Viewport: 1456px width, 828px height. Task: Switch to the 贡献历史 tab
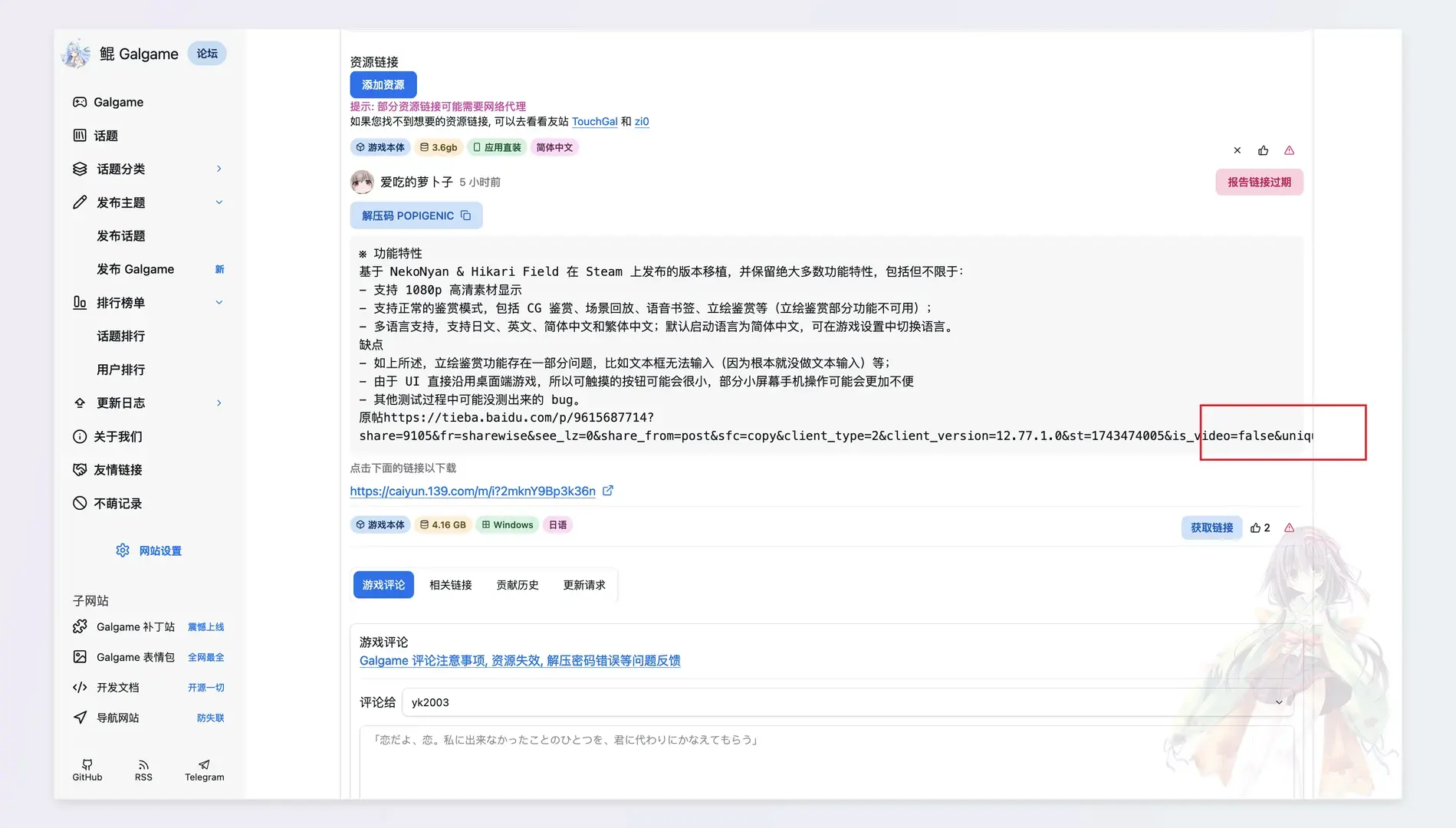pyautogui.click(x=518, y=585)
